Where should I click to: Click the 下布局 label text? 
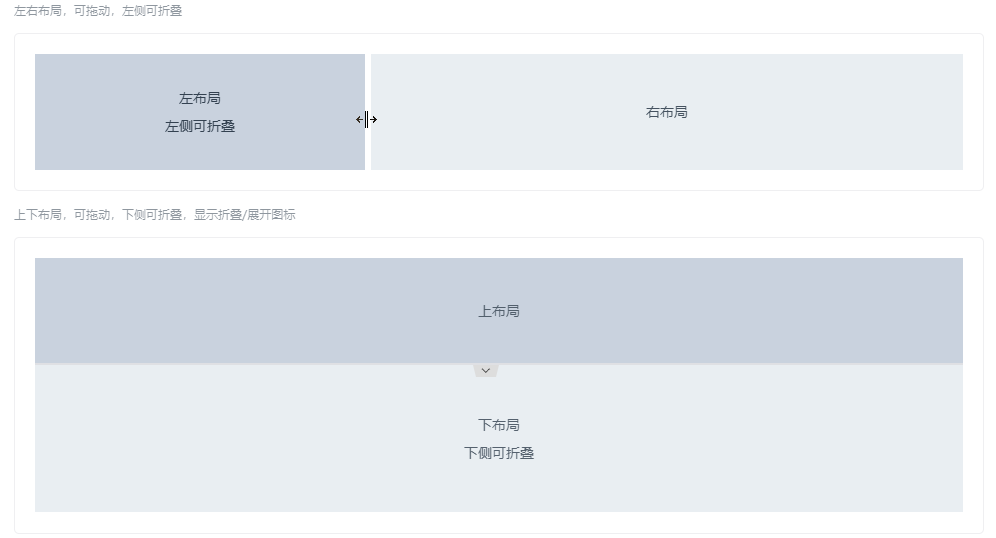(x=498, y=425)
